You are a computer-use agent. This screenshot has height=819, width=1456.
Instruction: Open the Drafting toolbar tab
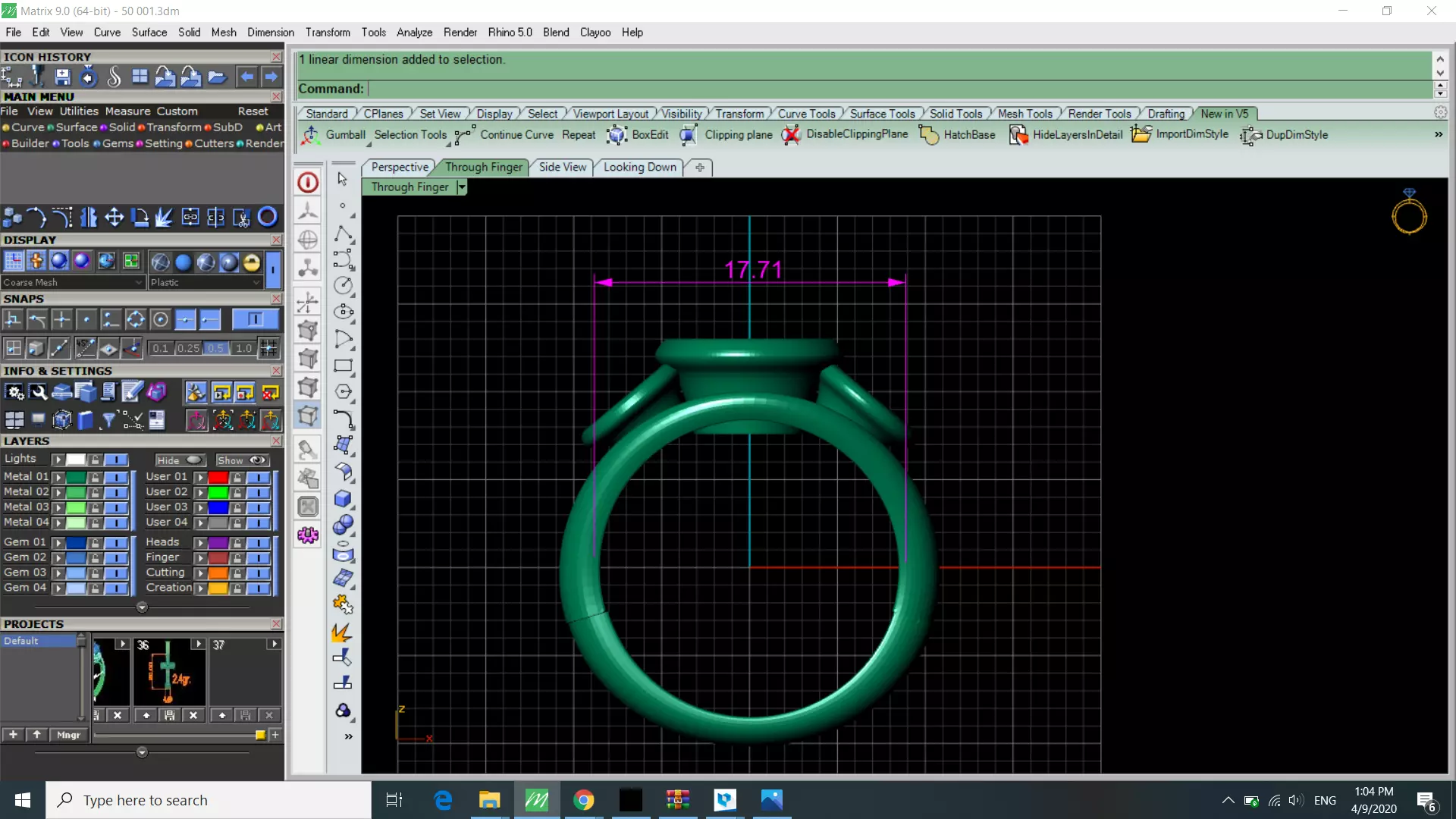coord(1166,114)
